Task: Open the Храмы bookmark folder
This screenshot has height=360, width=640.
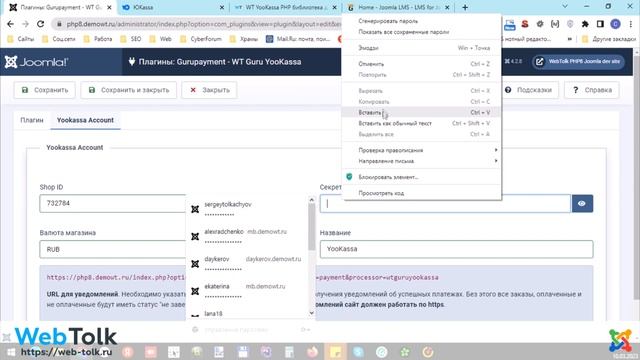Action: pyautogui.click(x=244, y=39)
